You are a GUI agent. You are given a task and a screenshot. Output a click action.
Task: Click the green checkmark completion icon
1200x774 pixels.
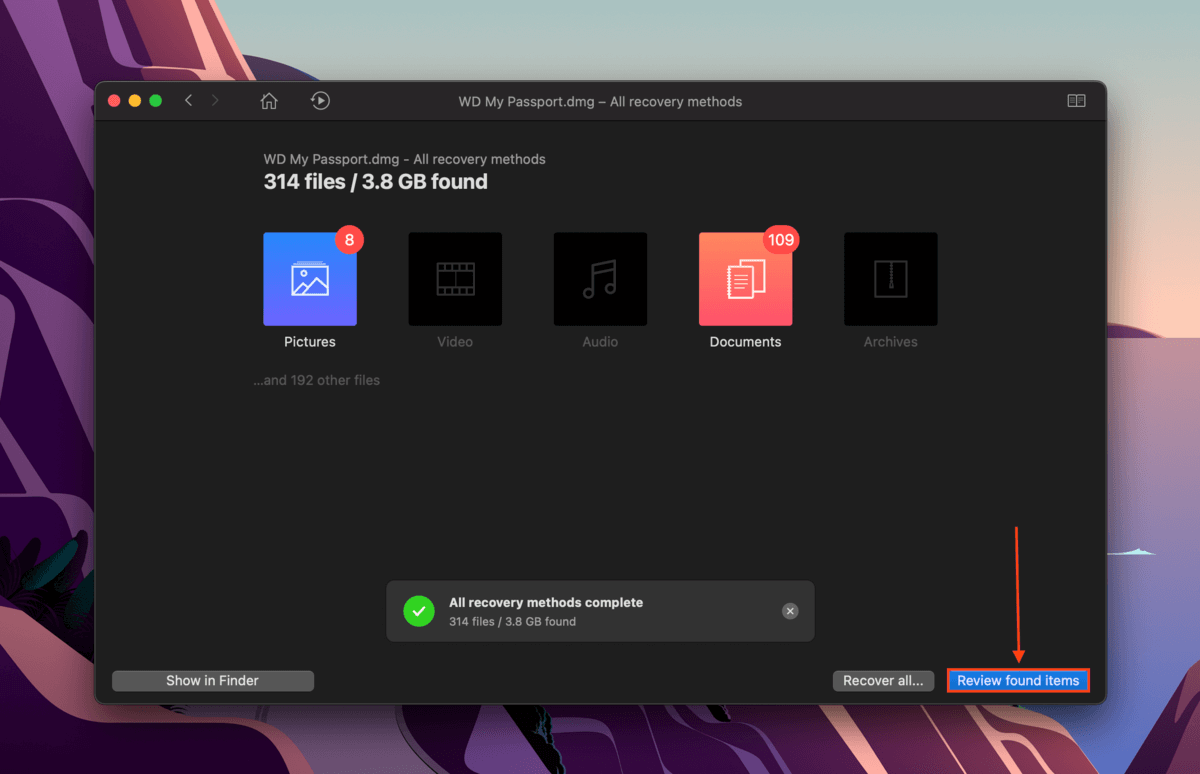click(x=419, y=611)
